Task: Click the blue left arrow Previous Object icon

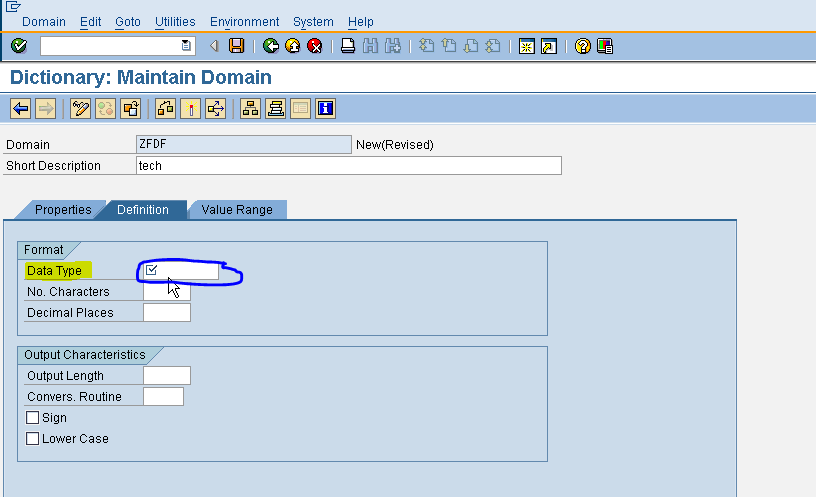Action: (x=21, y=109)
